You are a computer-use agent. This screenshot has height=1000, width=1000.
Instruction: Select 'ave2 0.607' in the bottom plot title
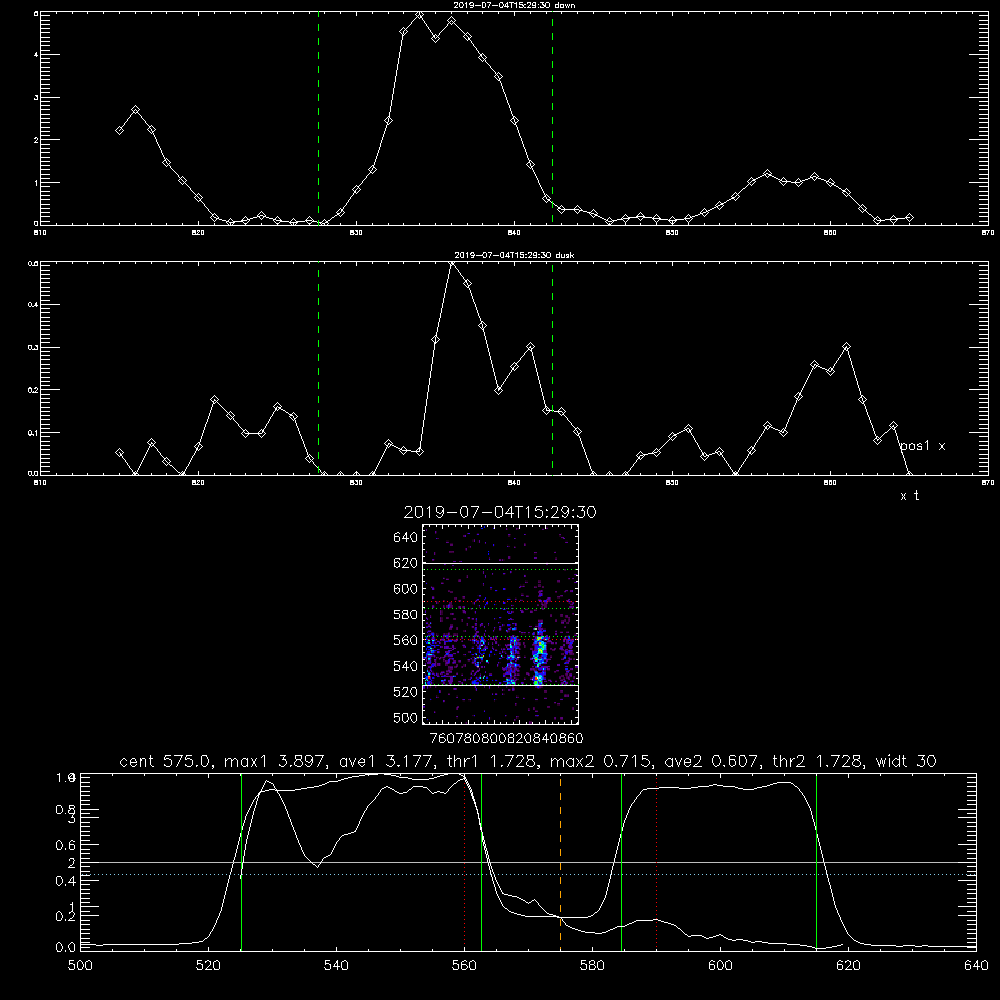click(x=712, y=761)
